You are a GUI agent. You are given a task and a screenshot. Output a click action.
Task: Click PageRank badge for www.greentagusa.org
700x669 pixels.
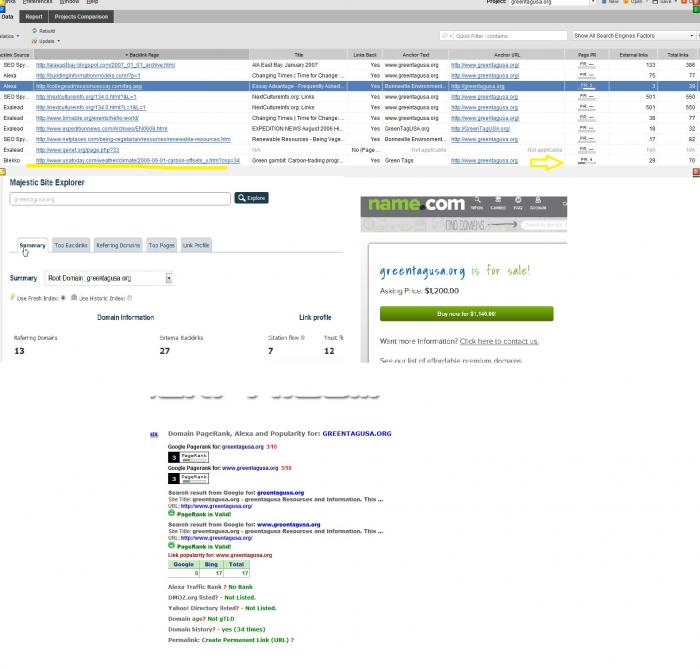click(188, 478)
